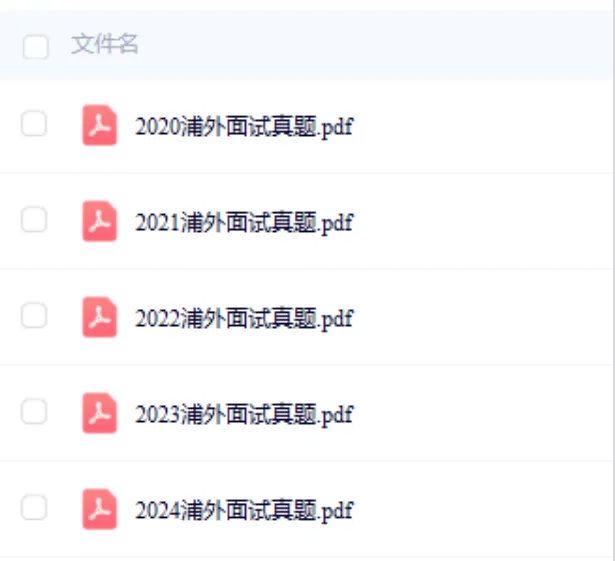The height and width of the screenshot is (561, 615).
Task: Open the file name 2024浦外面试真题.pdf
Action: pos(244,510)
